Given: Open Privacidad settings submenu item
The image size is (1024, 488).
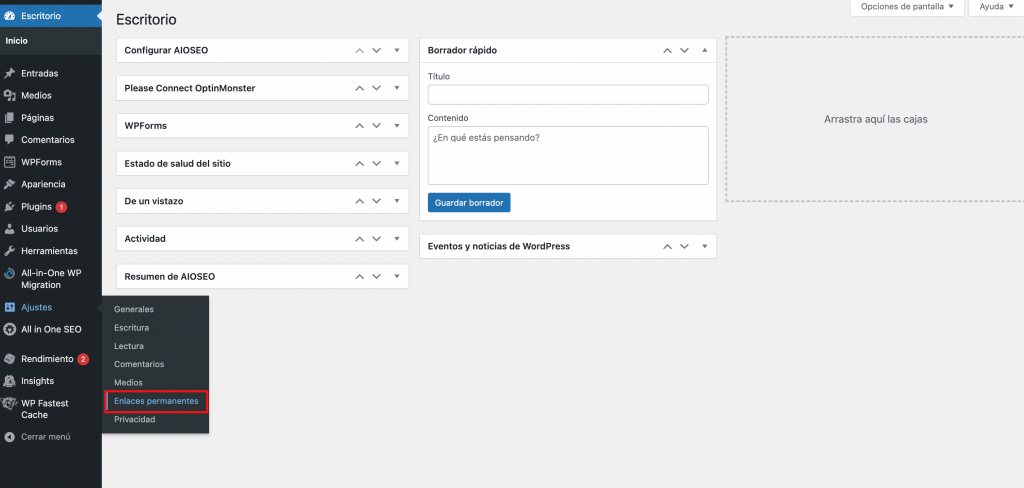Looking at the screenshot, I should (135, 419).
